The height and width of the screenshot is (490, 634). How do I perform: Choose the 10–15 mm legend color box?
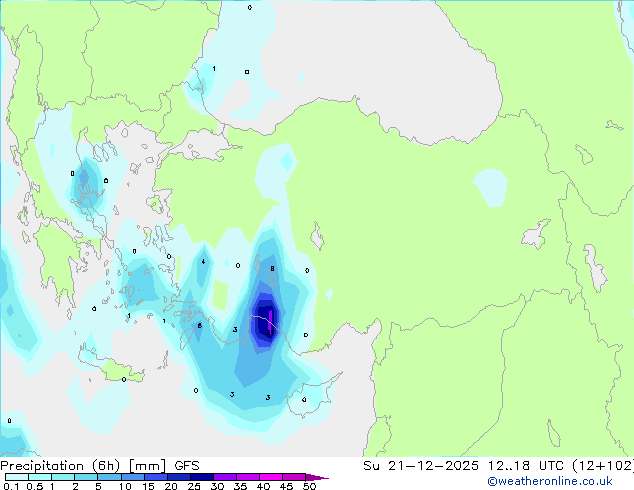[x=132, y=477]
